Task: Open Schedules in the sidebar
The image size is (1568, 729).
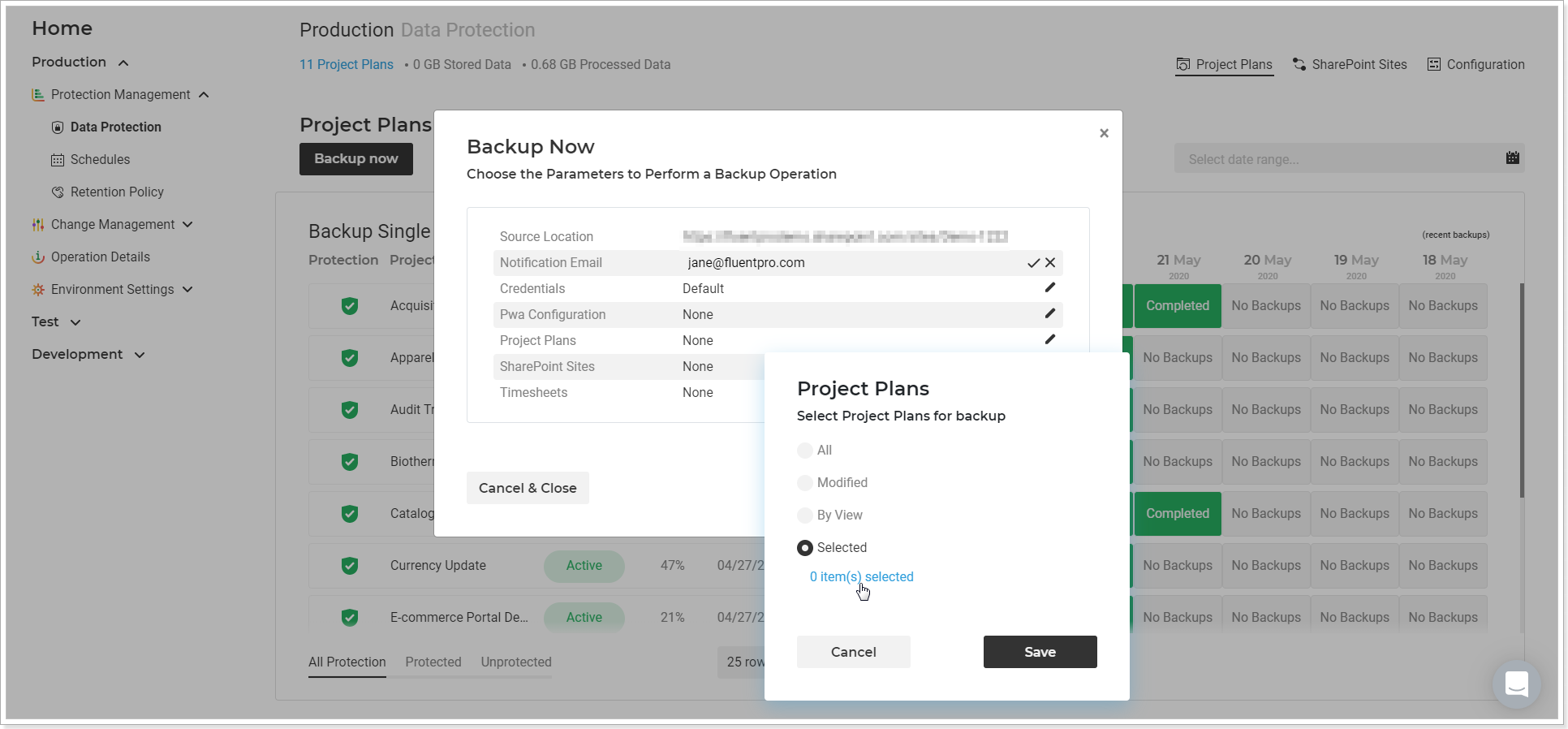Action: coord(100,160)
